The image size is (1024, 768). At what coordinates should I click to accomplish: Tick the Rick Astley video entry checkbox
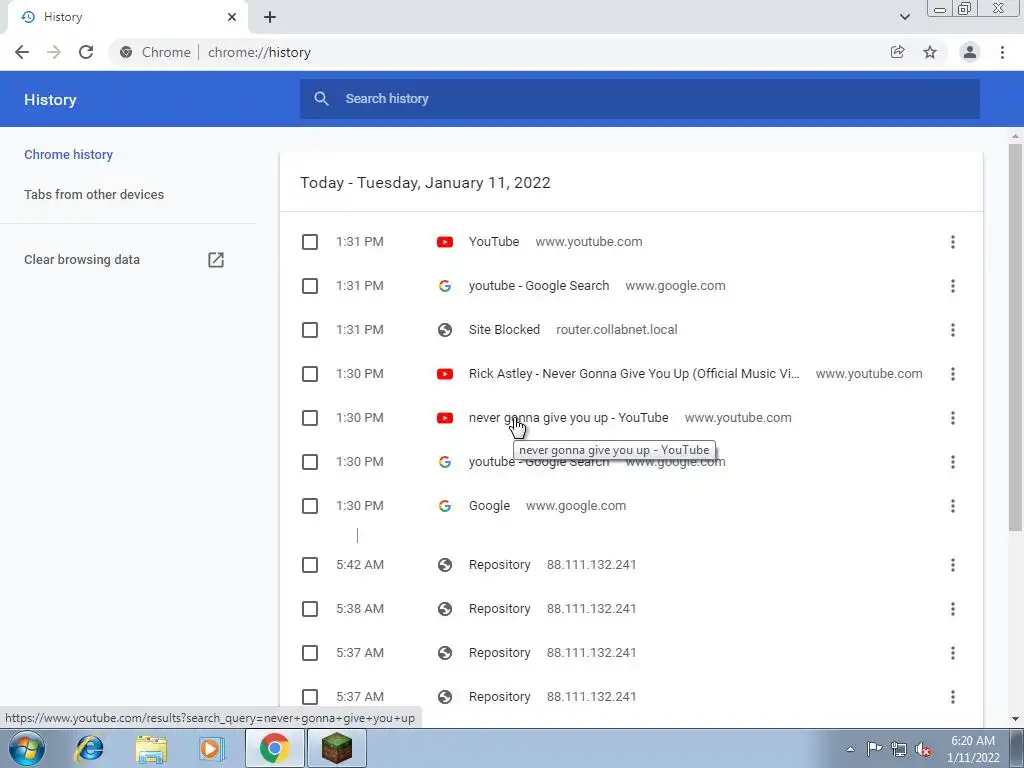tap(310, 374)
